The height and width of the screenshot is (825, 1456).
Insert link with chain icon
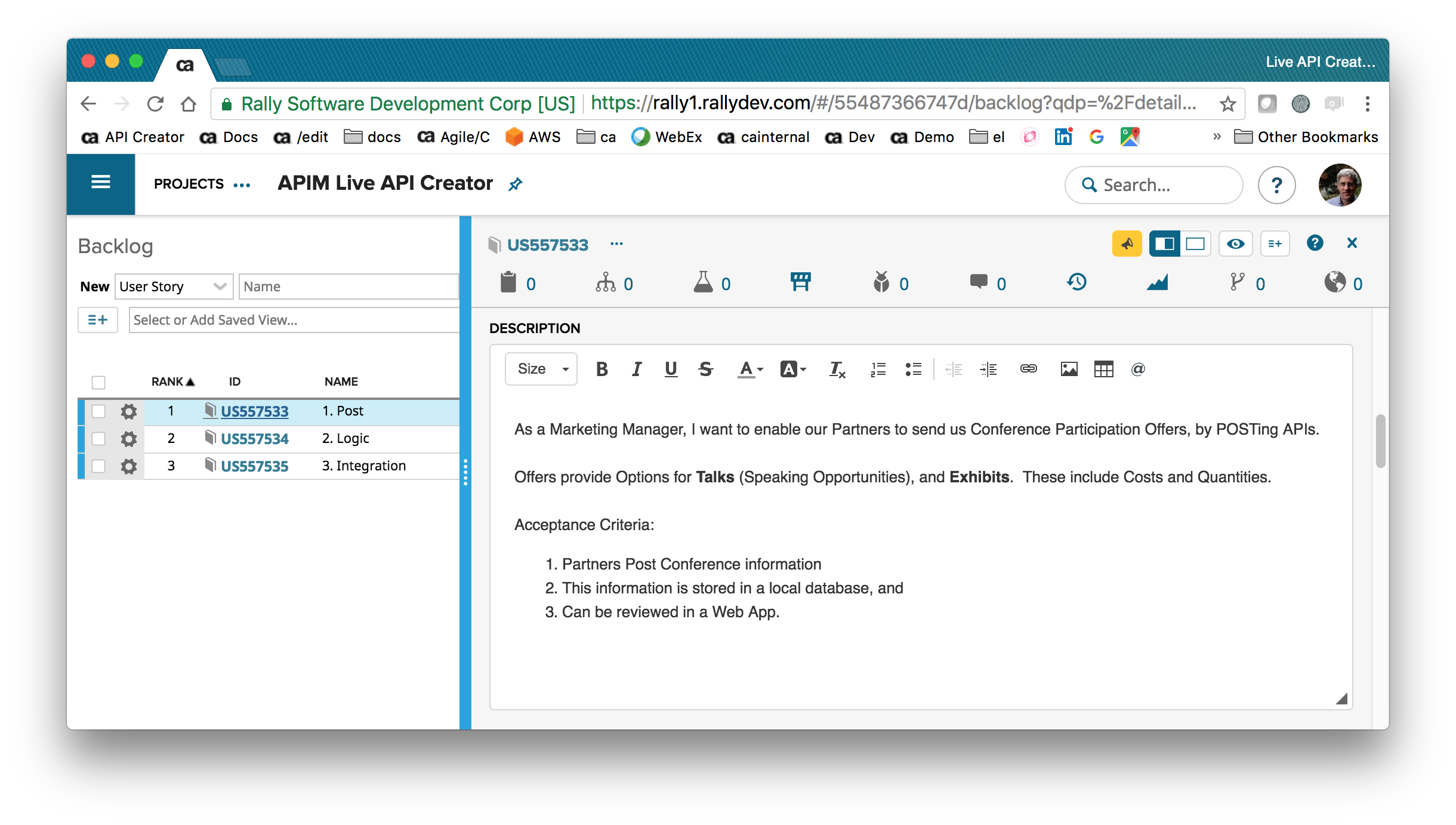tap(1028, 370)
